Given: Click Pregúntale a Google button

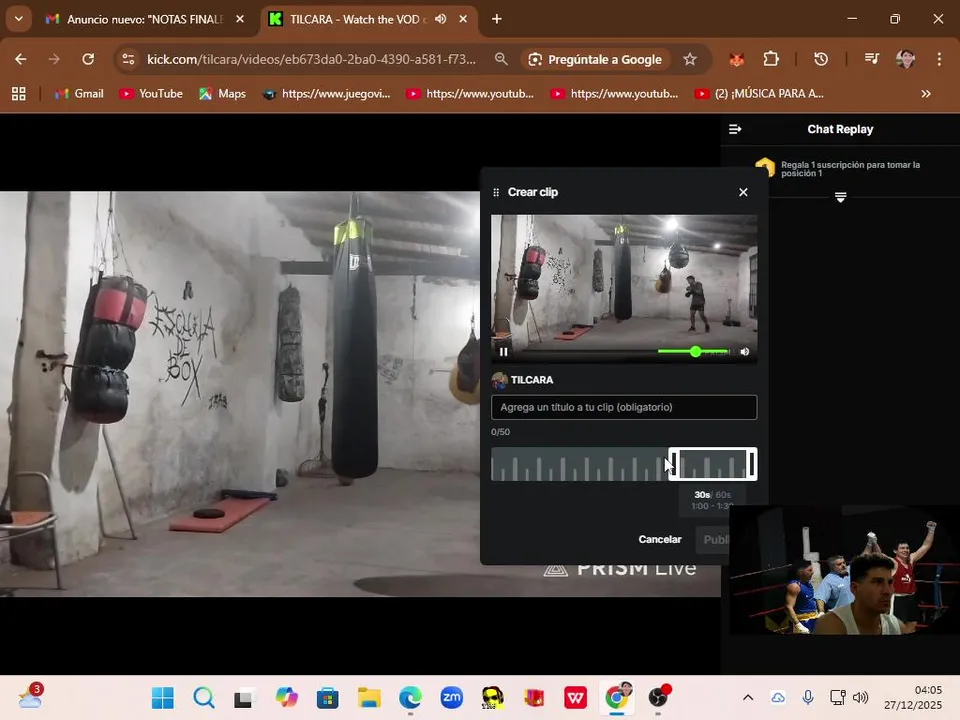Looking at the screenshot, I should 596,59.
